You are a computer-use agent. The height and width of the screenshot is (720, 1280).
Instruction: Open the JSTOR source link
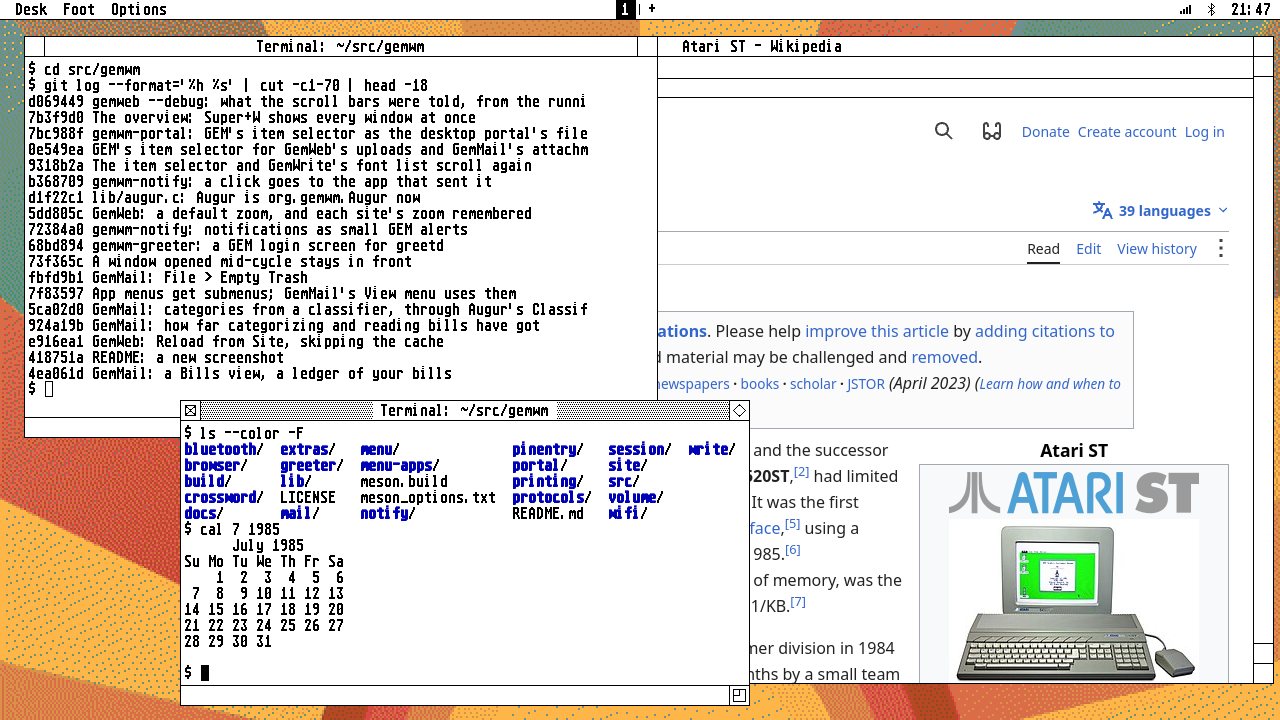click(865, 384)
